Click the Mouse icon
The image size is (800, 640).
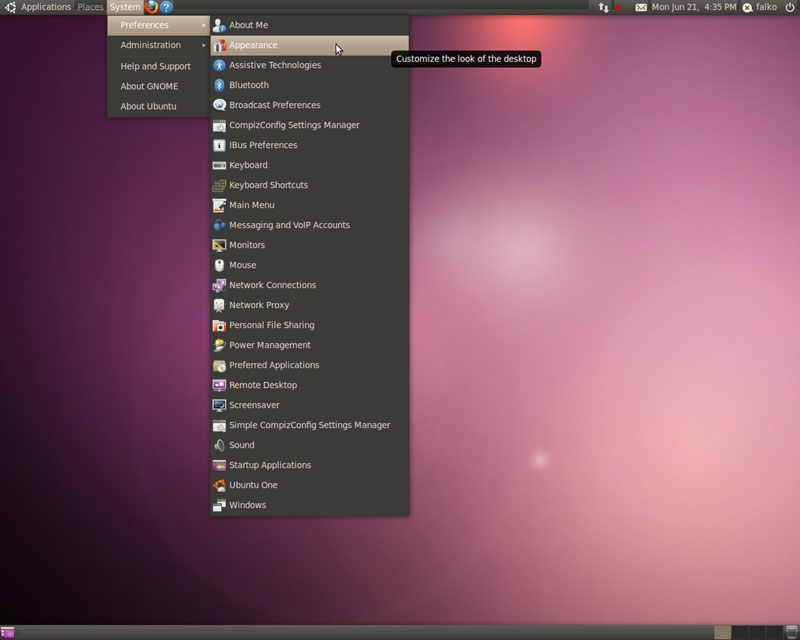click(219, 265)
